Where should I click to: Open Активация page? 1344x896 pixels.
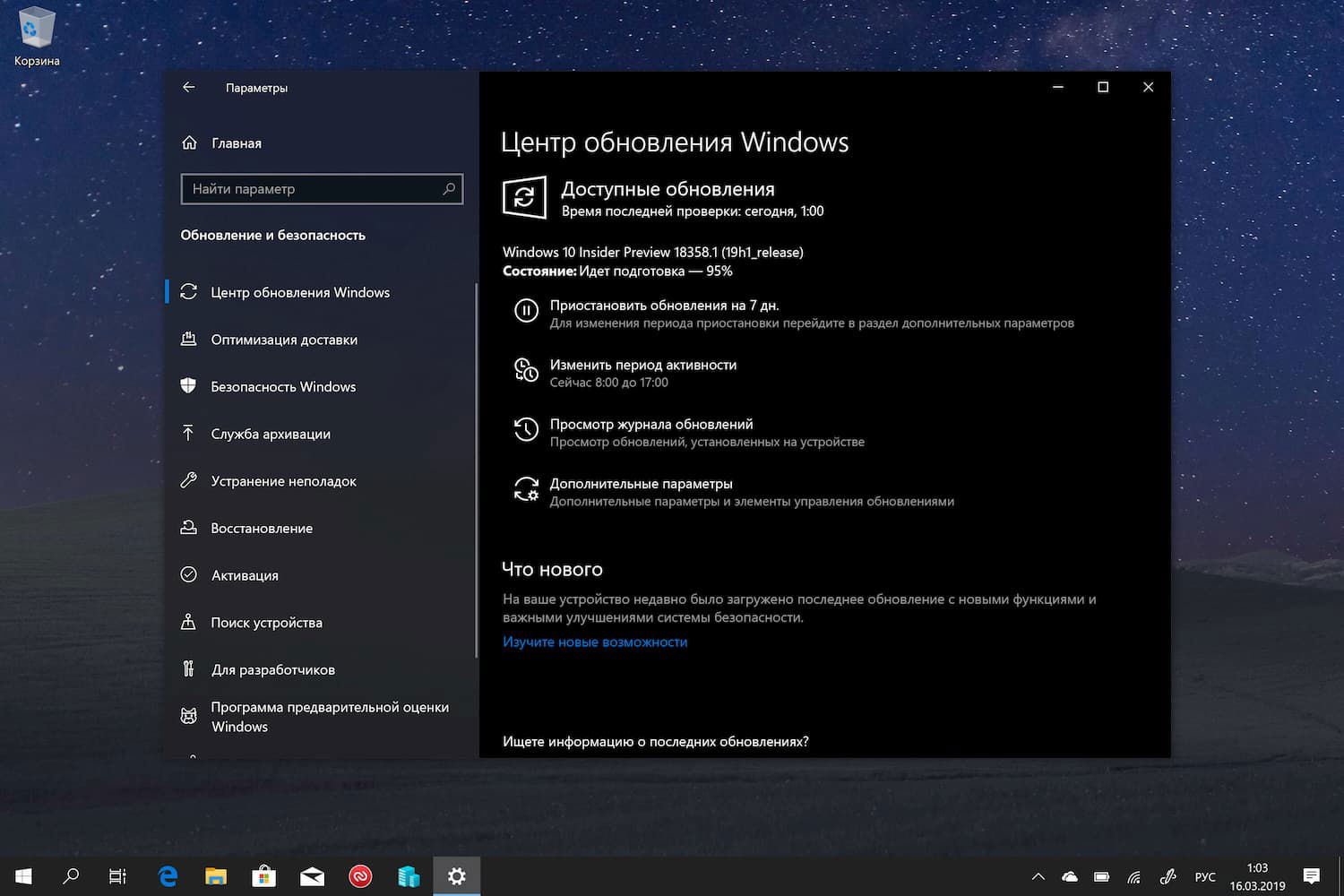click(245, 575)
